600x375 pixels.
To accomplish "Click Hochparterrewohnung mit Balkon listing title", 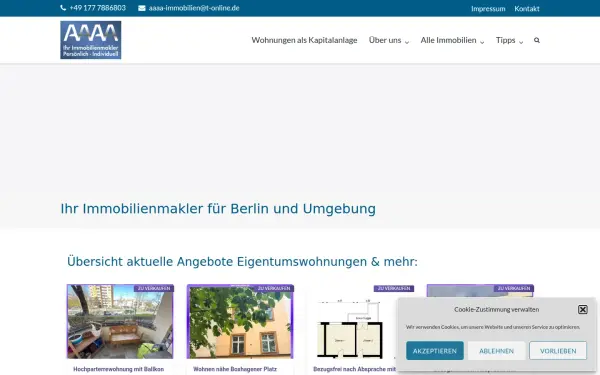I will pos(119,369).
